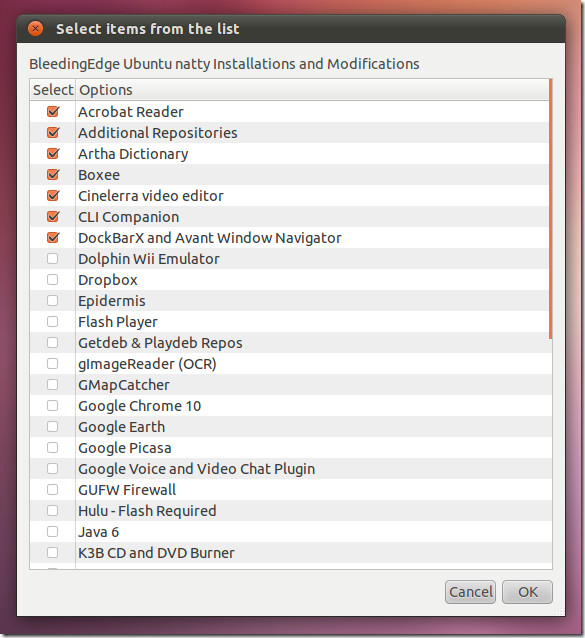Select the Getdeb & Playdeb Repos text
The width and height of the screenshot is (585, 638).
pos(160,343)
